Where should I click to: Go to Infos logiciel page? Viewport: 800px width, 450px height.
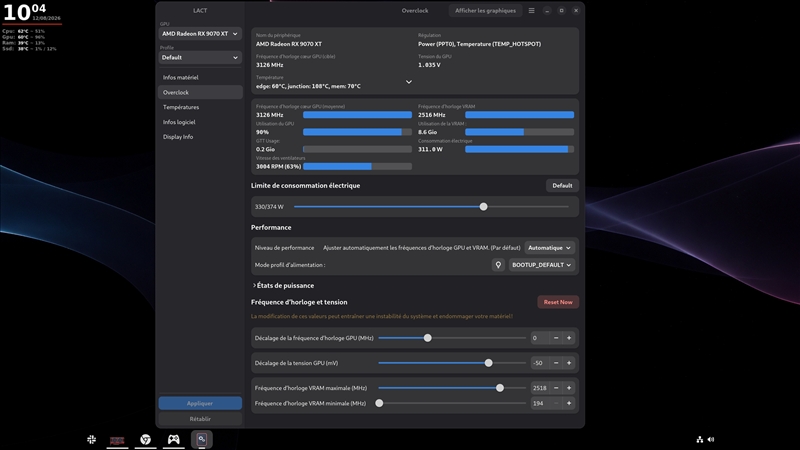[x=200, y=122]
